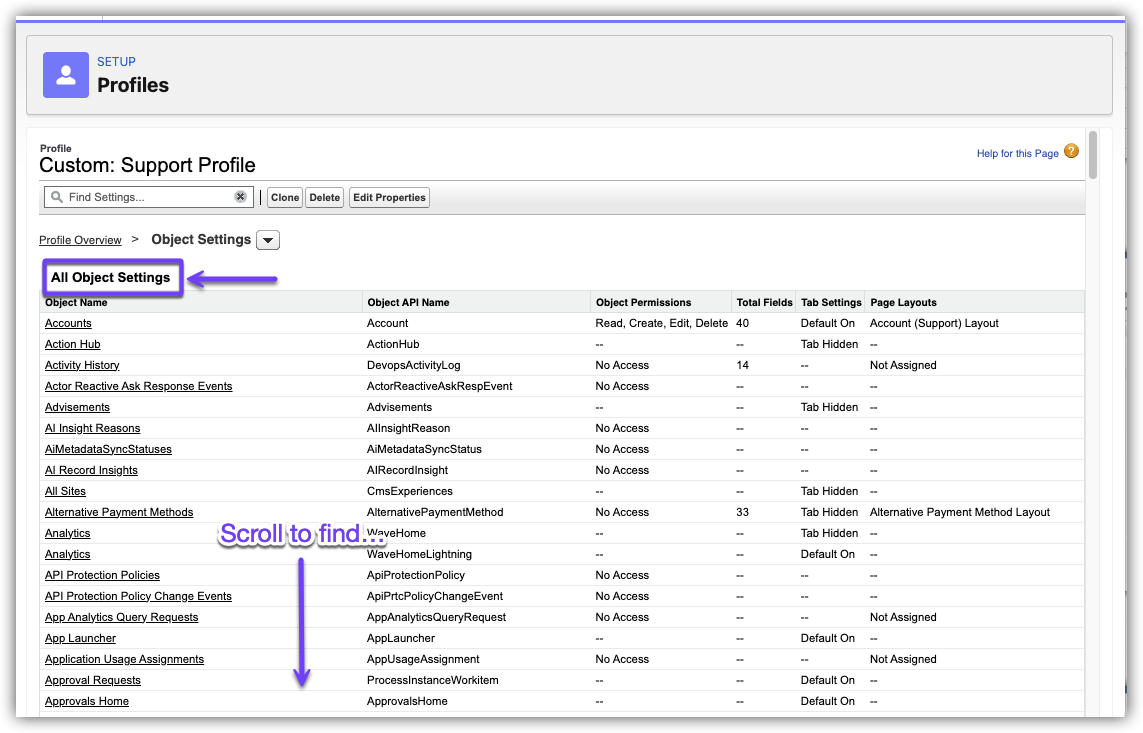Click the magnifier icon in Find Settings
The height and width of the screenshot is (733, 1143).
coord(57,198)
